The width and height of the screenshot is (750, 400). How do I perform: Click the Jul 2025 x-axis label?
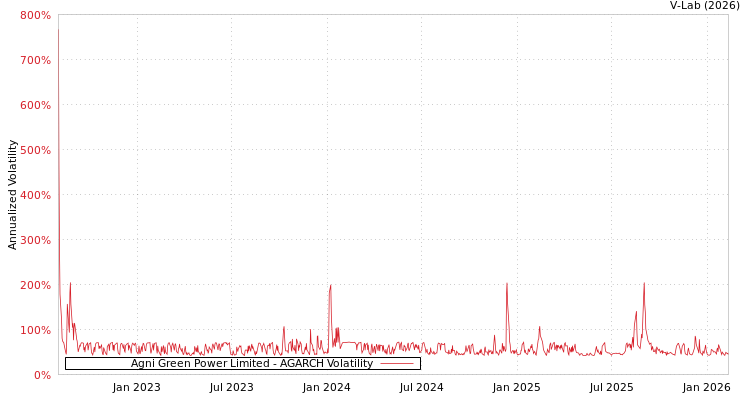click(611, 387)
